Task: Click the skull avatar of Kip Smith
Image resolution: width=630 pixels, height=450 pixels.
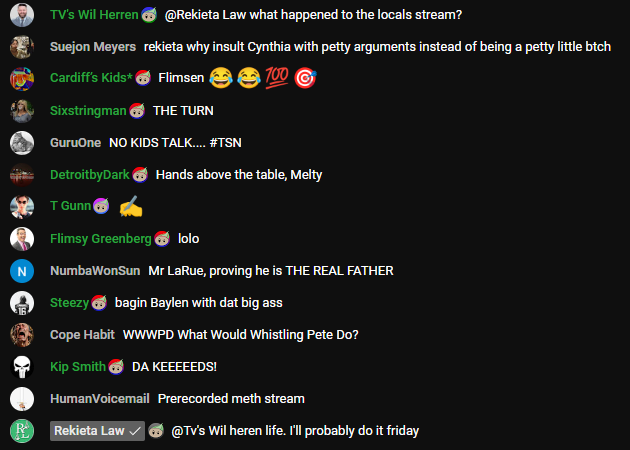Action: [x=22, y=367]
